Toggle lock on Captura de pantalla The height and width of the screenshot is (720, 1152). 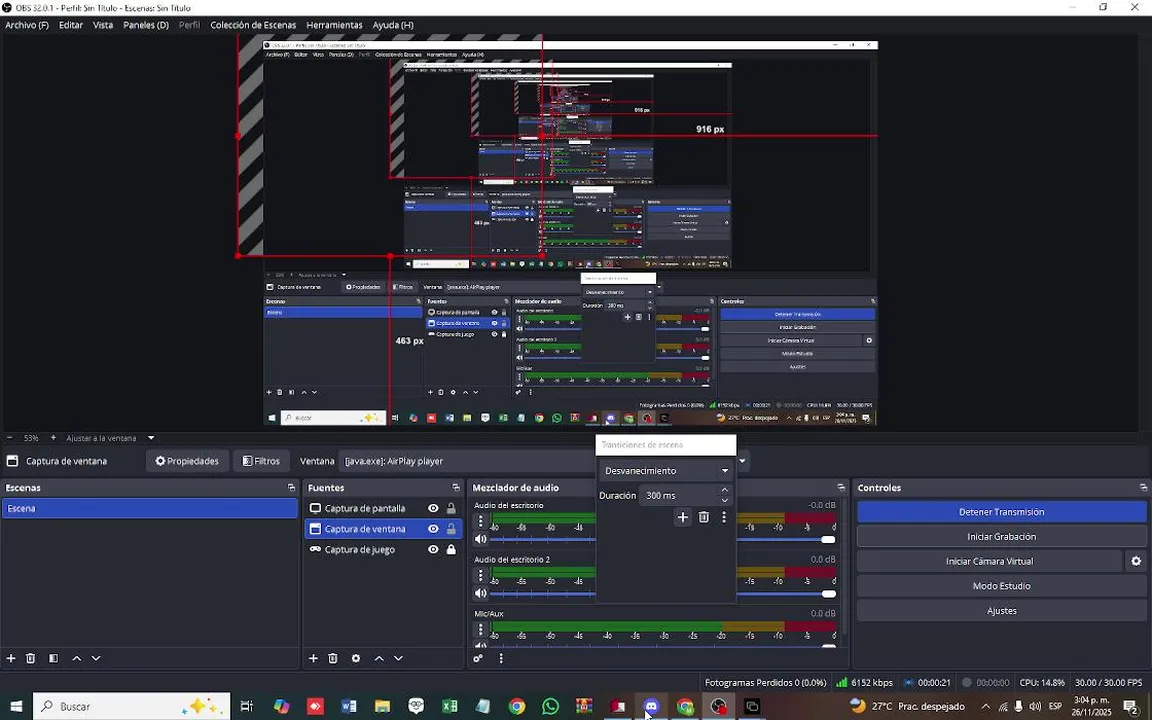tap(451, 508)
